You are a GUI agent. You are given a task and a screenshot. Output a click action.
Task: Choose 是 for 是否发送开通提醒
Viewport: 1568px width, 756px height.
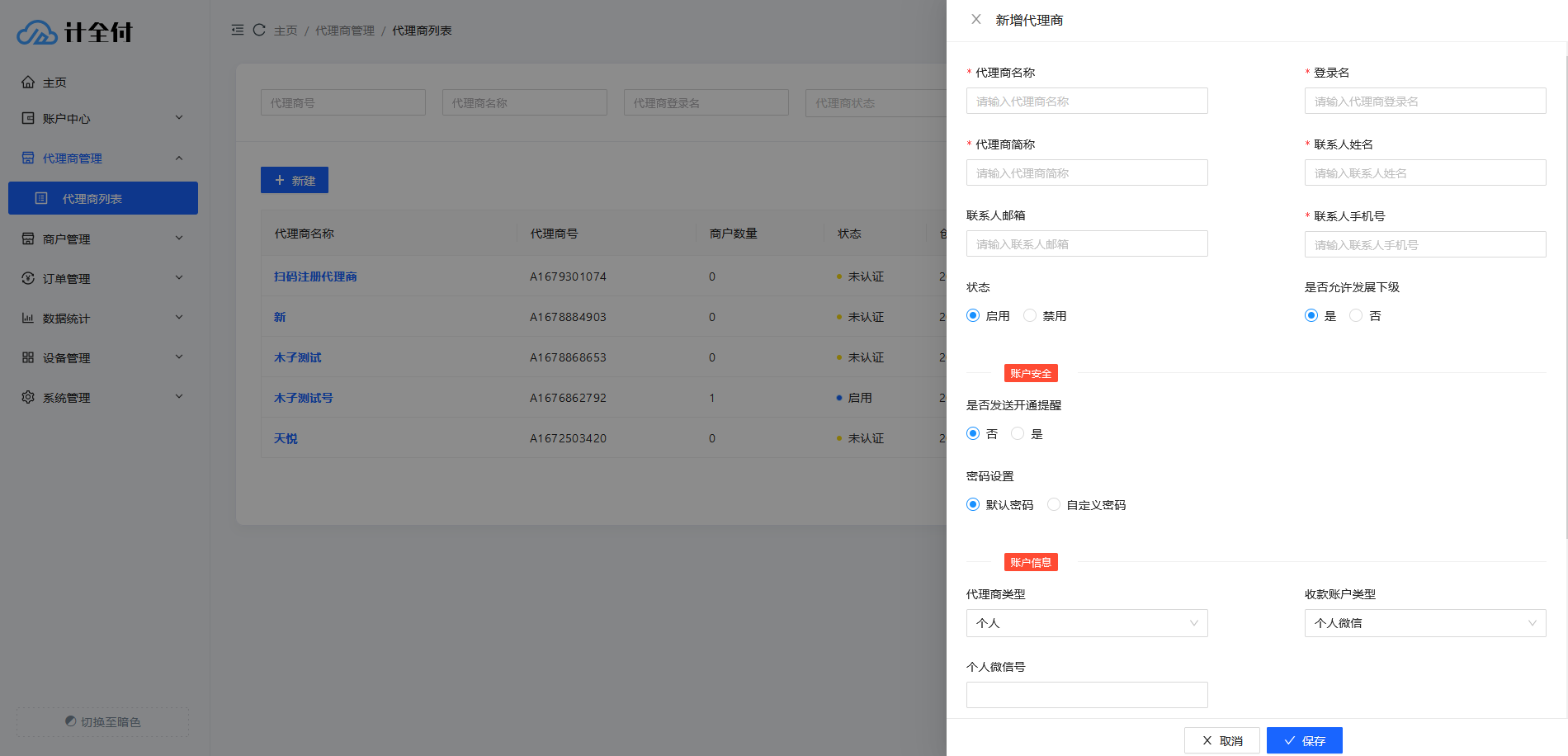(x=1018, y=433)
